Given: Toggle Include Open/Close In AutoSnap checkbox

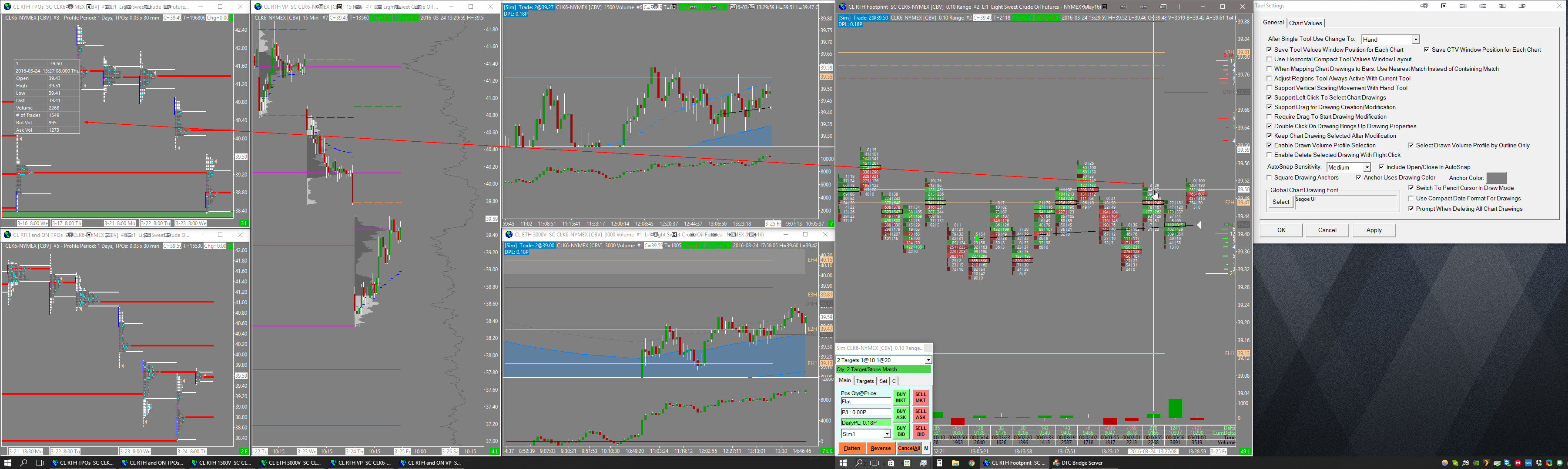Looking at the screenshot, I should pos(1382,167).
